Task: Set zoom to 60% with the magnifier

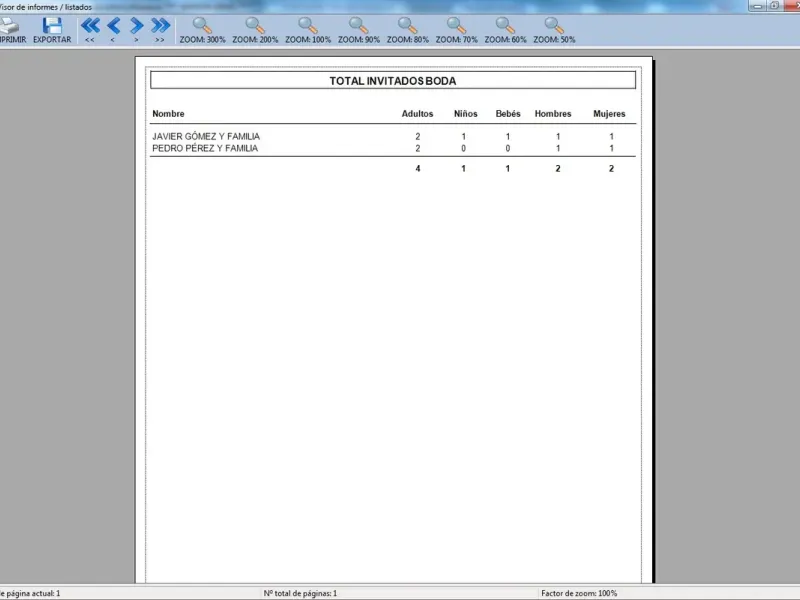Action: tap(505, 26)
